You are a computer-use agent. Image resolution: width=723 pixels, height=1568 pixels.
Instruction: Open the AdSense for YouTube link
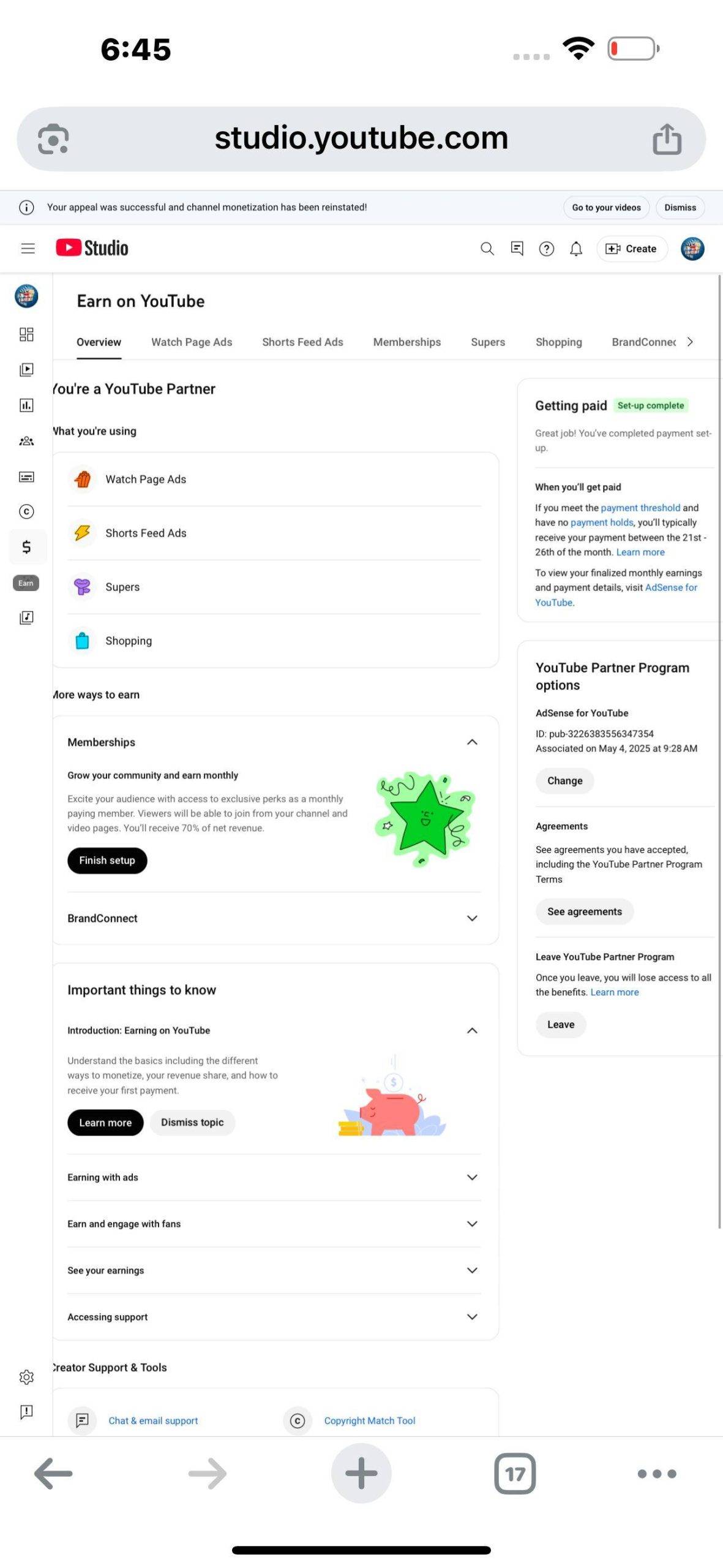pyautogui.click(x=670, y=587)
